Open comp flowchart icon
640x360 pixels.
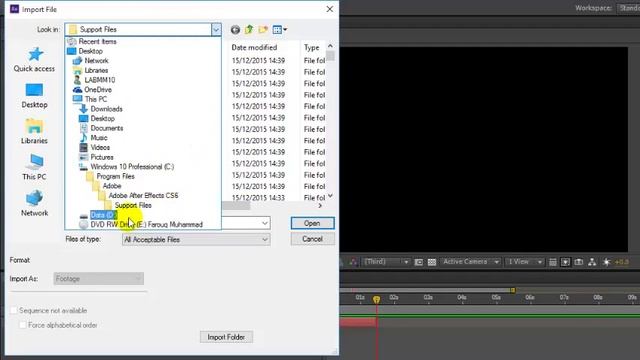[x=592, y=262]
